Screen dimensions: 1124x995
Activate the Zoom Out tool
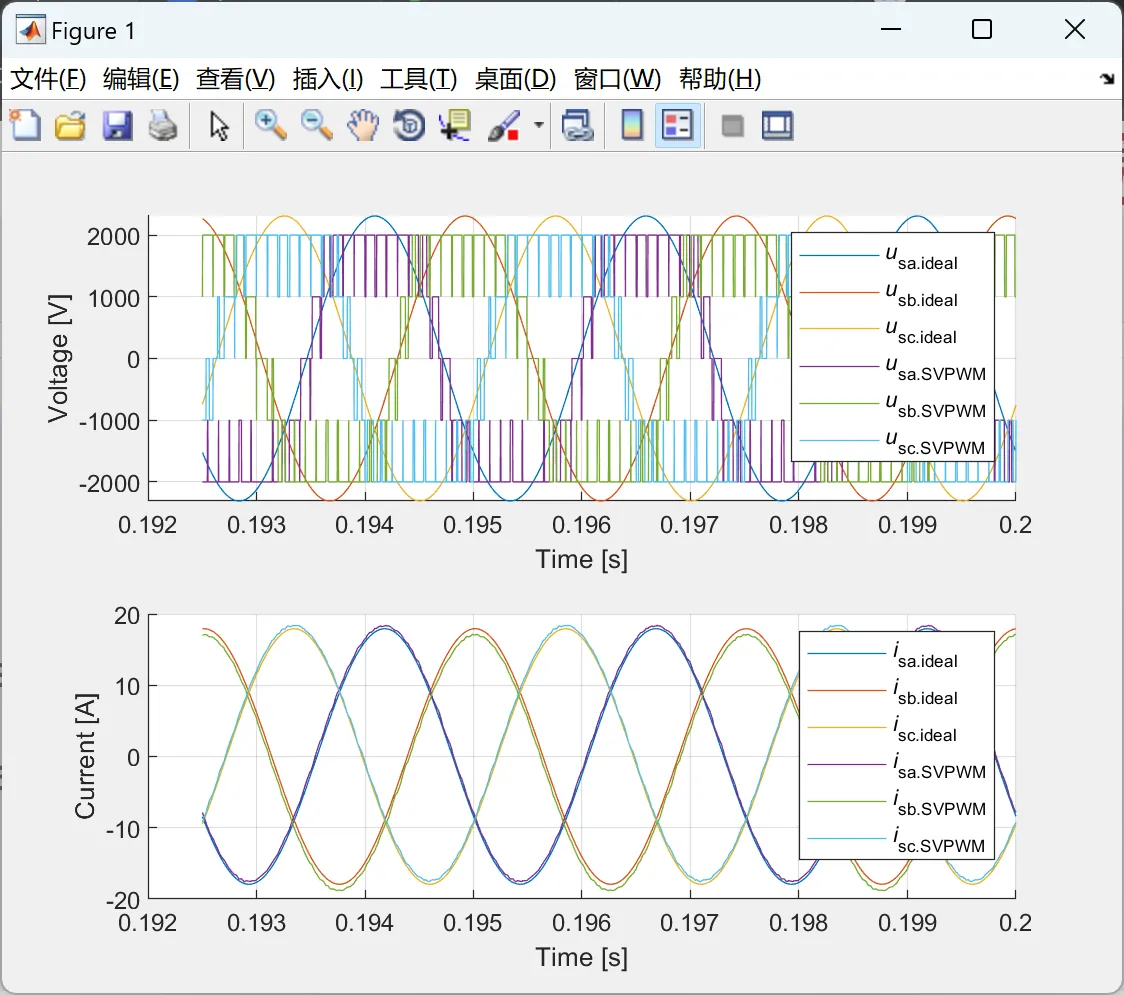click(316, 125)
